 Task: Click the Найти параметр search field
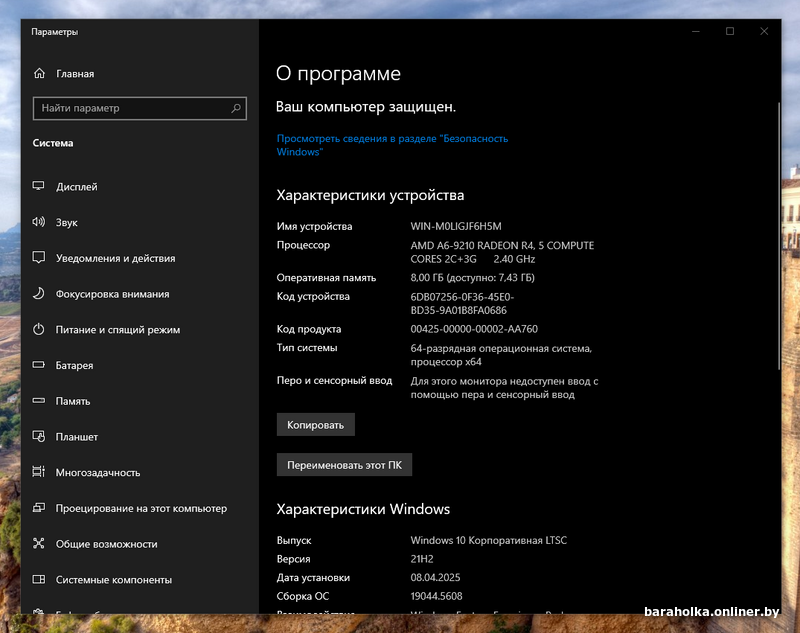point(139,108)
